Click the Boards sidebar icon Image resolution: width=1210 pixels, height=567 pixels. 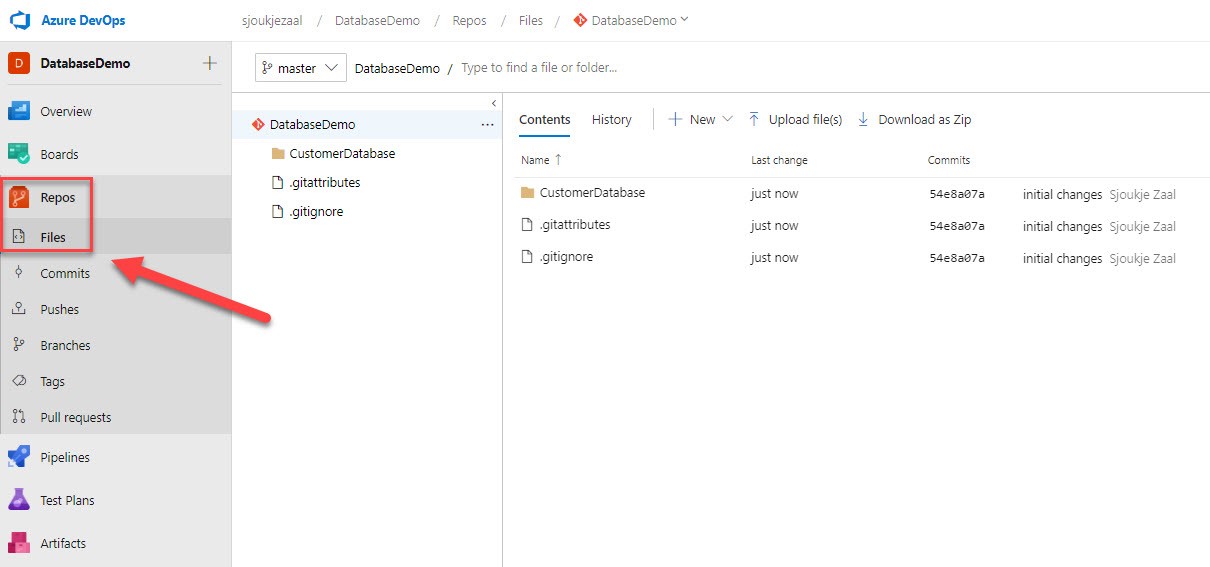pos(19,154)
